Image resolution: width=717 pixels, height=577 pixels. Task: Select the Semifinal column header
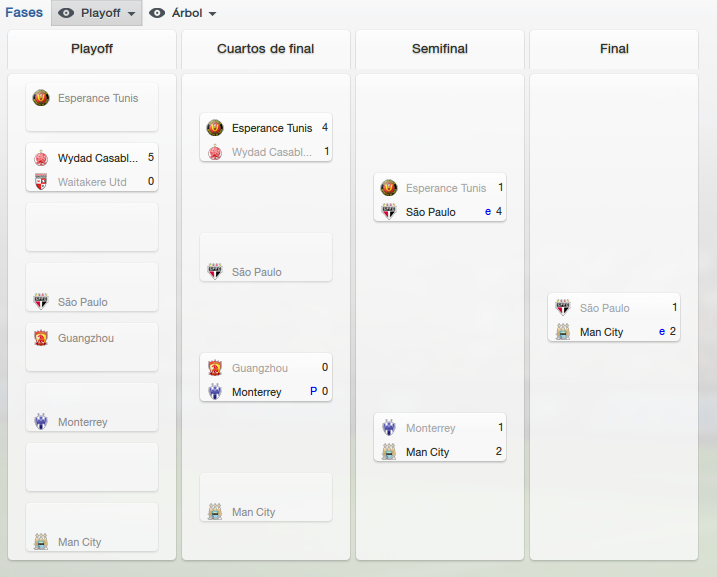(x=440, y=49)
